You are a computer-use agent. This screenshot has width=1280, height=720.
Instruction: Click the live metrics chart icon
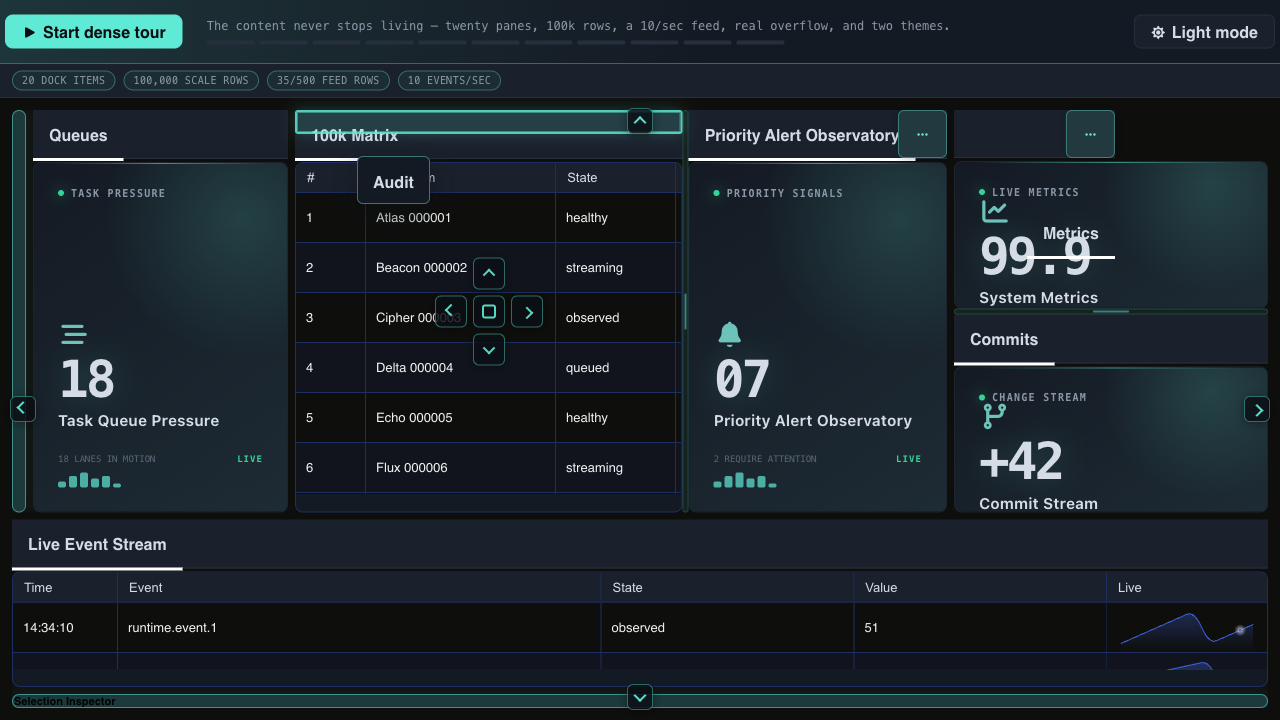pos(994,211)
